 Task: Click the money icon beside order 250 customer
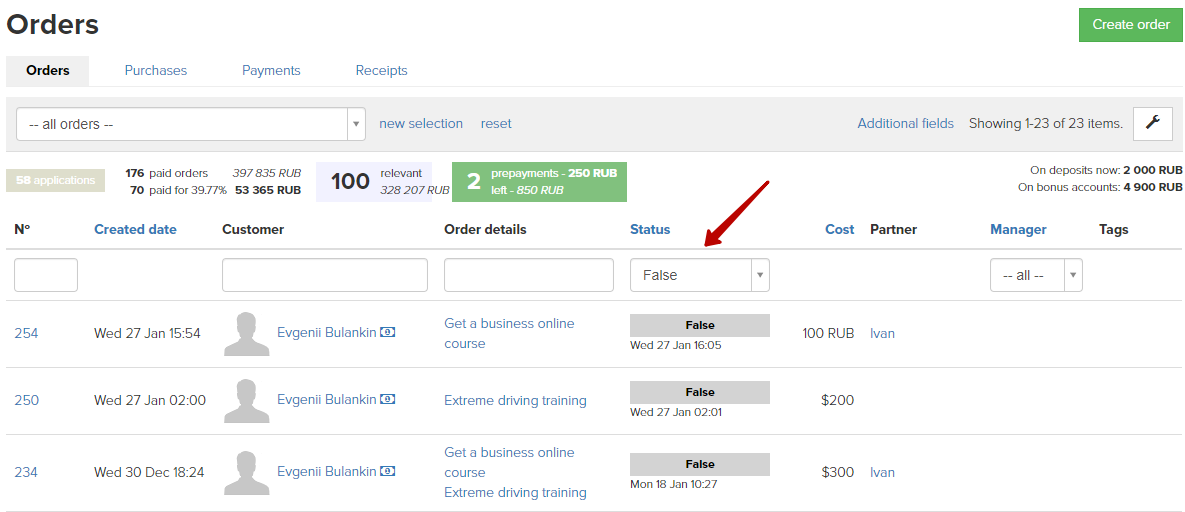(387, 399)
